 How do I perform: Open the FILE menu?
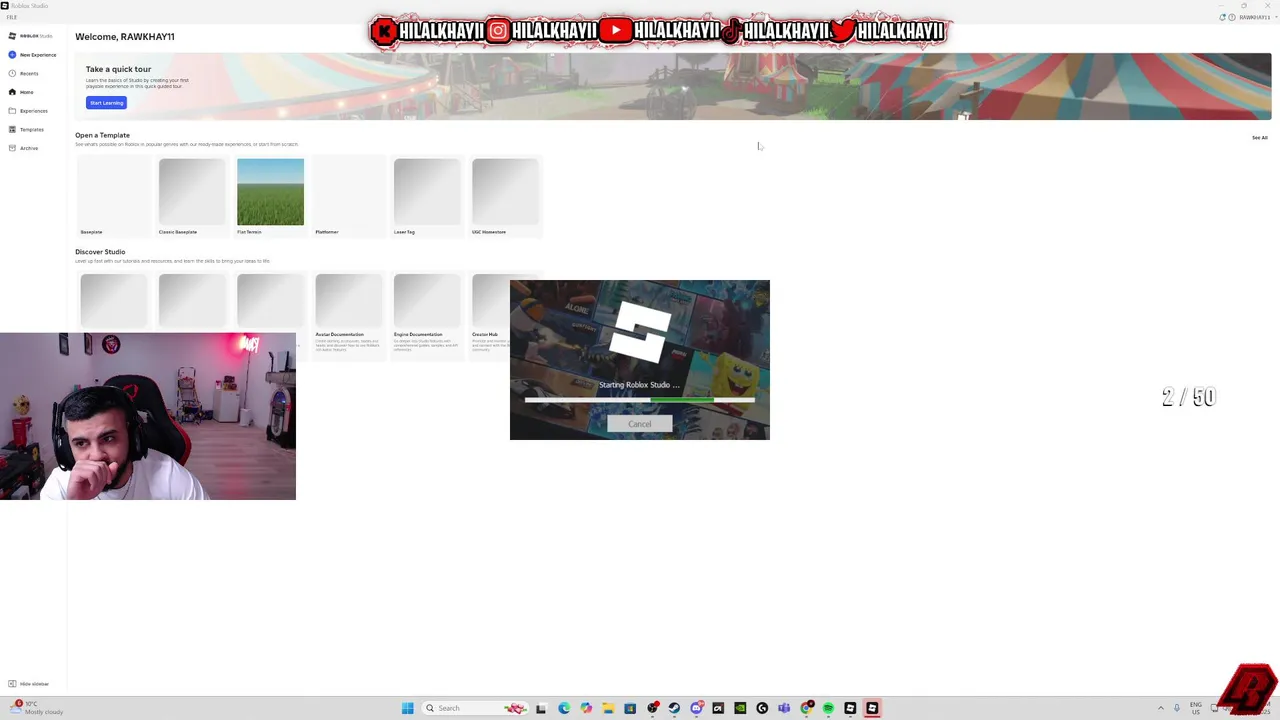tap(12, 17)
